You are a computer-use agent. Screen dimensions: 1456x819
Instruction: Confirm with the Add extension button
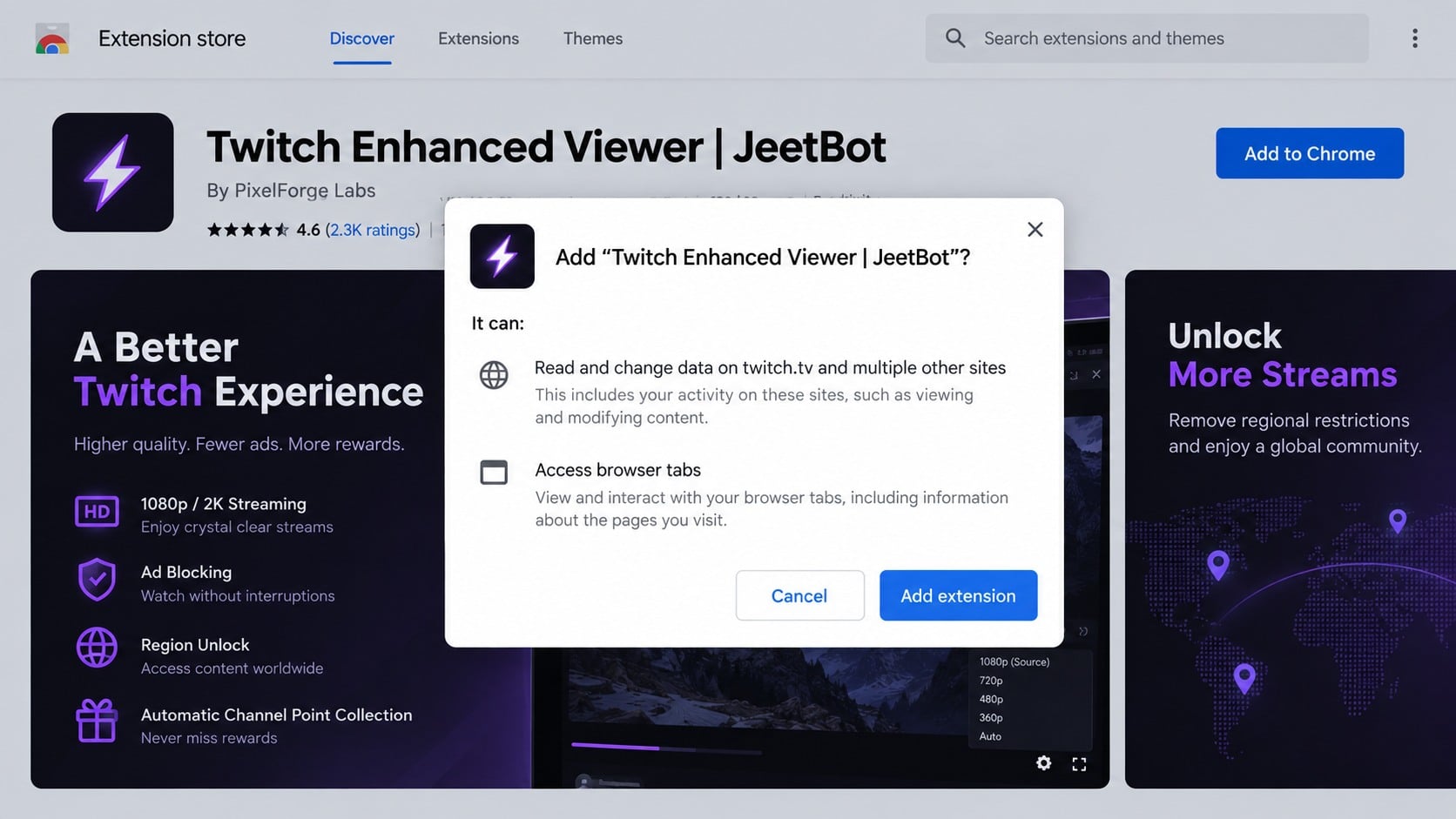(x=958, y=595)
